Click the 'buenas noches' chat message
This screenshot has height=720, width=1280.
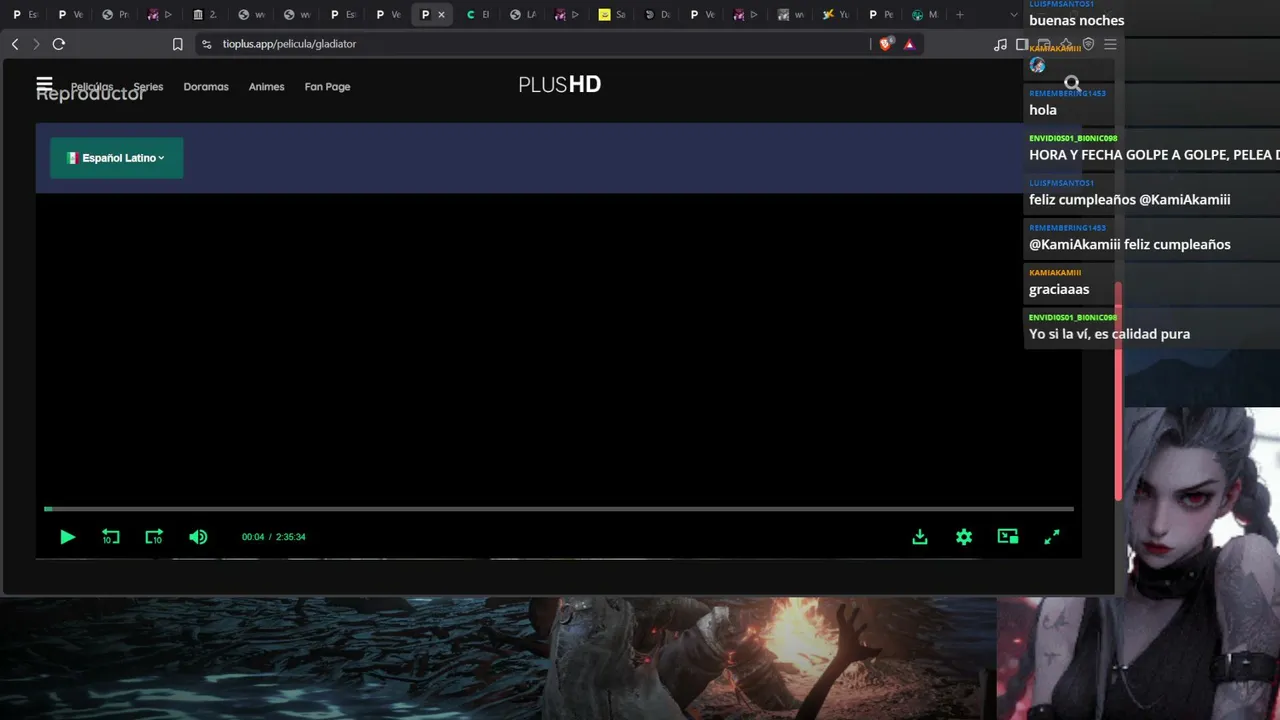(1077, 20)
